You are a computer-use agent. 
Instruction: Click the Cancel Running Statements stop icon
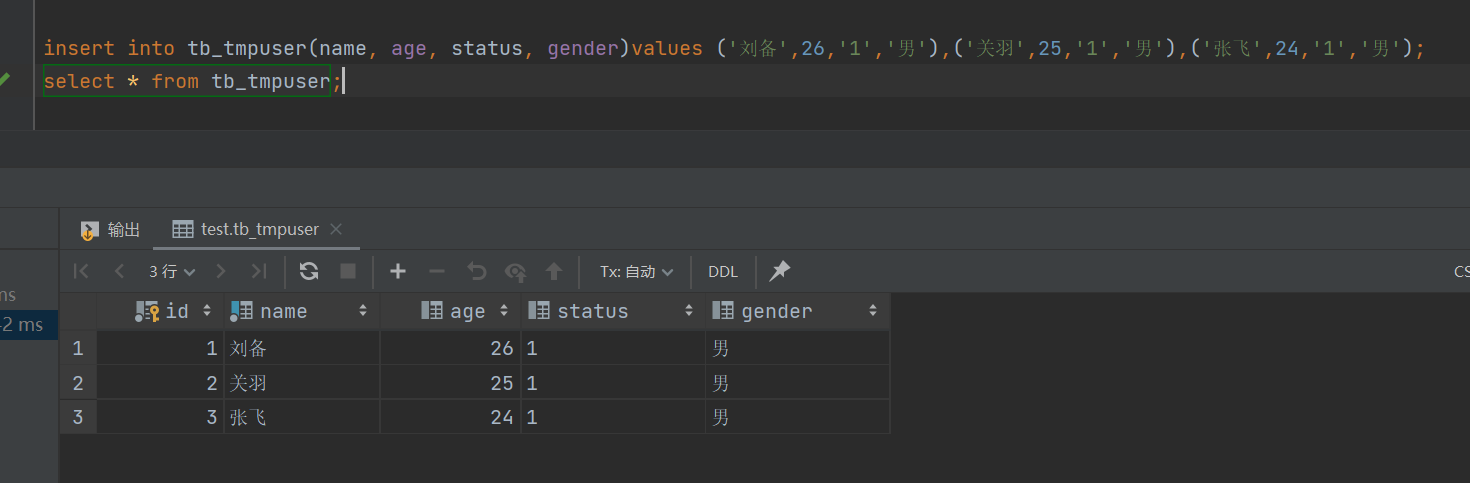(348, 271)
